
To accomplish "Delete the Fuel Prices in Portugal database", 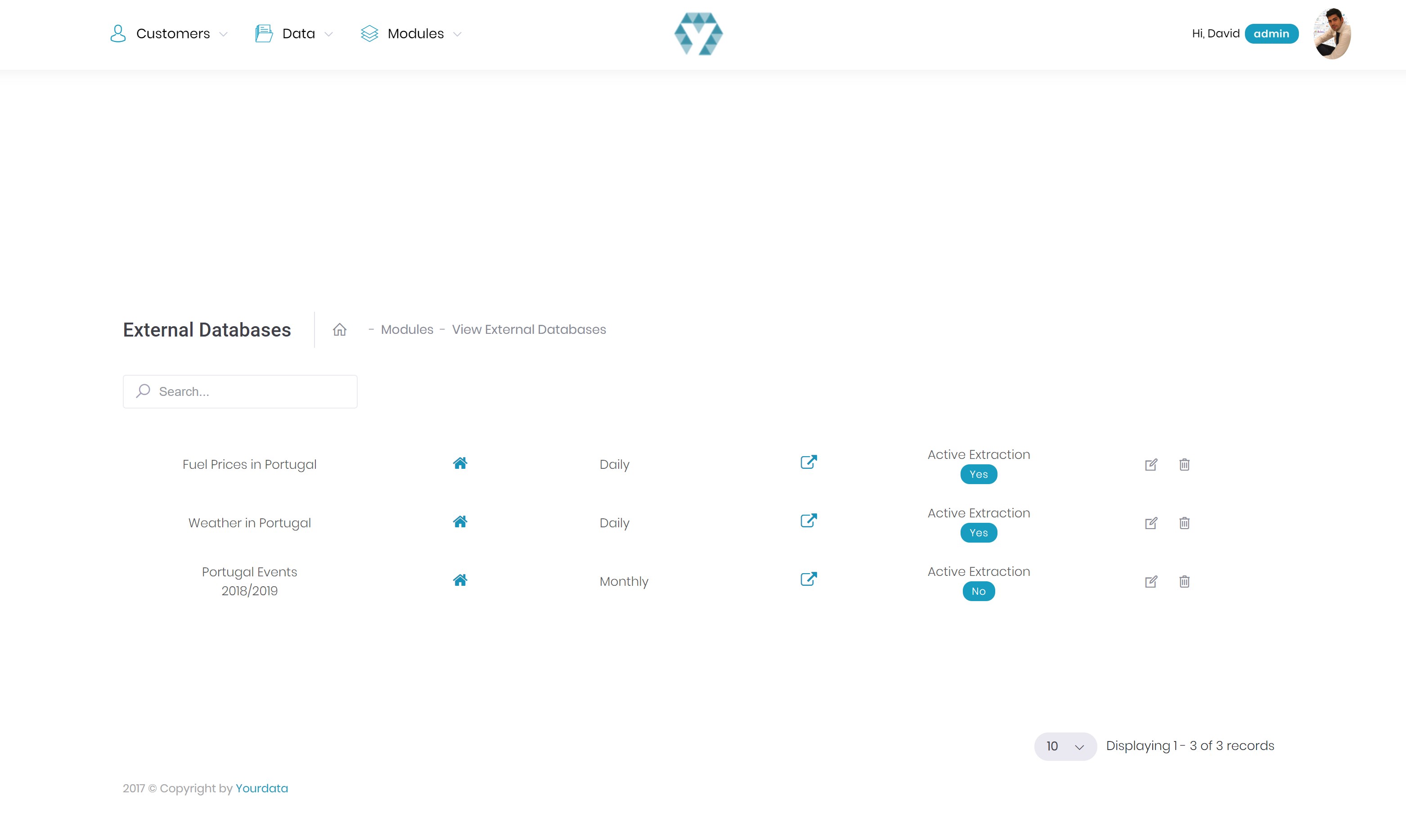I will tap(1184, 465).
